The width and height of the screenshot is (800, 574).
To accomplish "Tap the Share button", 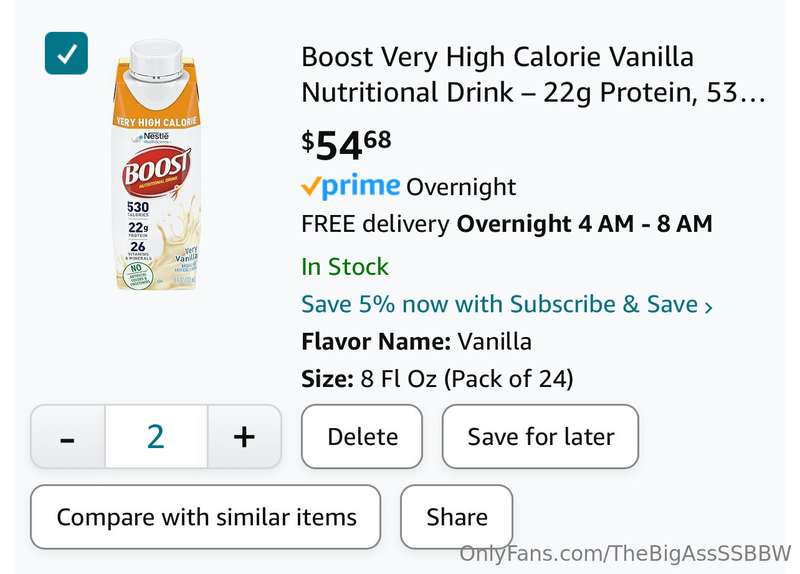I will tap(457, 517).
